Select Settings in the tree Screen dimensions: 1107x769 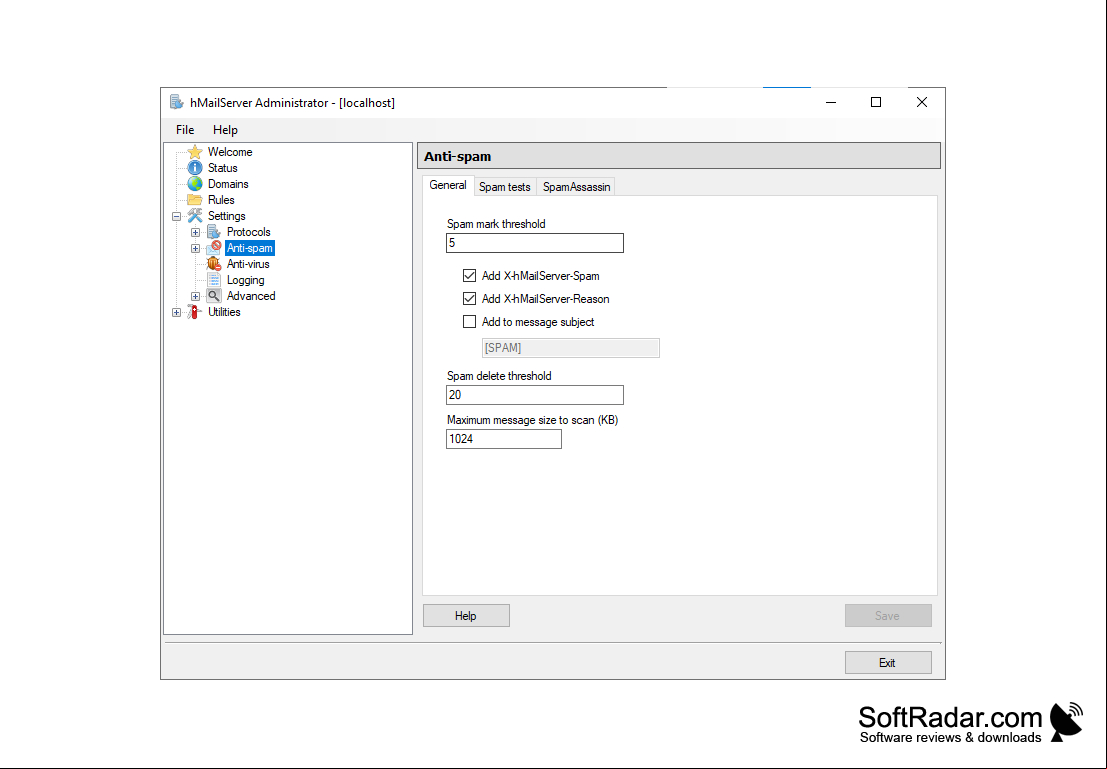click(227, 216)
